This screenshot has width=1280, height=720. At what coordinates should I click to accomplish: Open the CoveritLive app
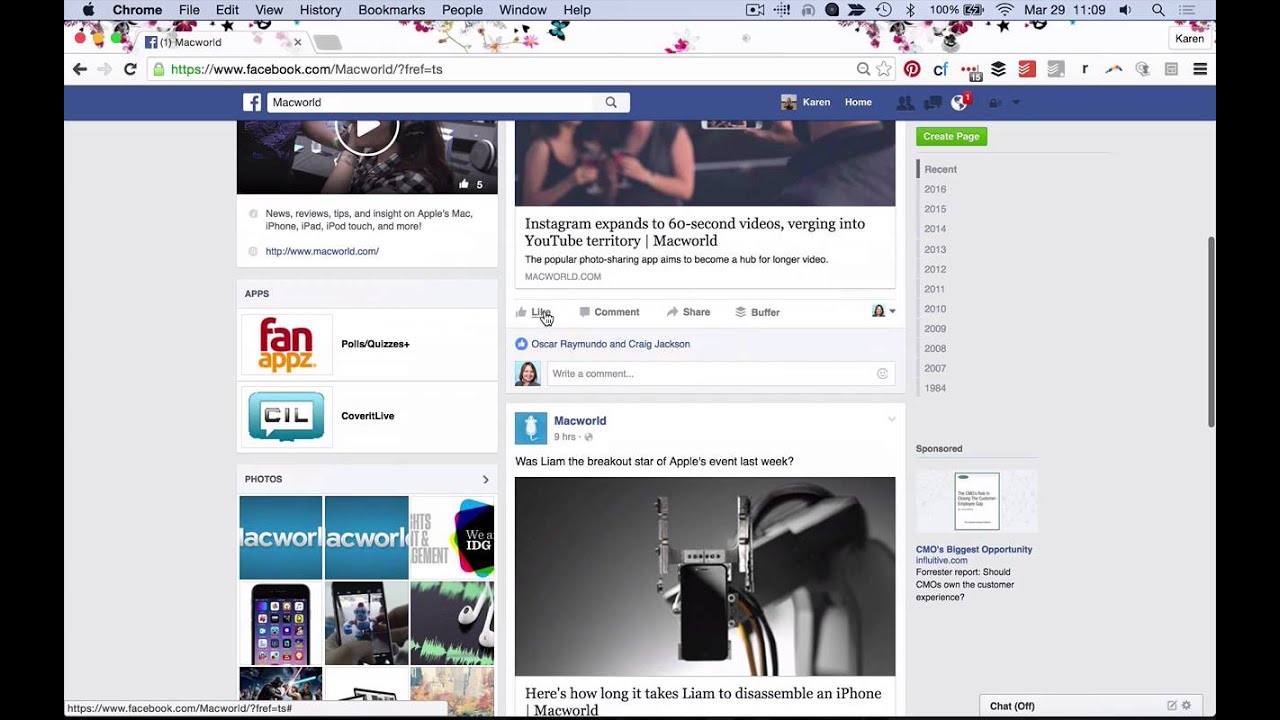pos(367,416)
